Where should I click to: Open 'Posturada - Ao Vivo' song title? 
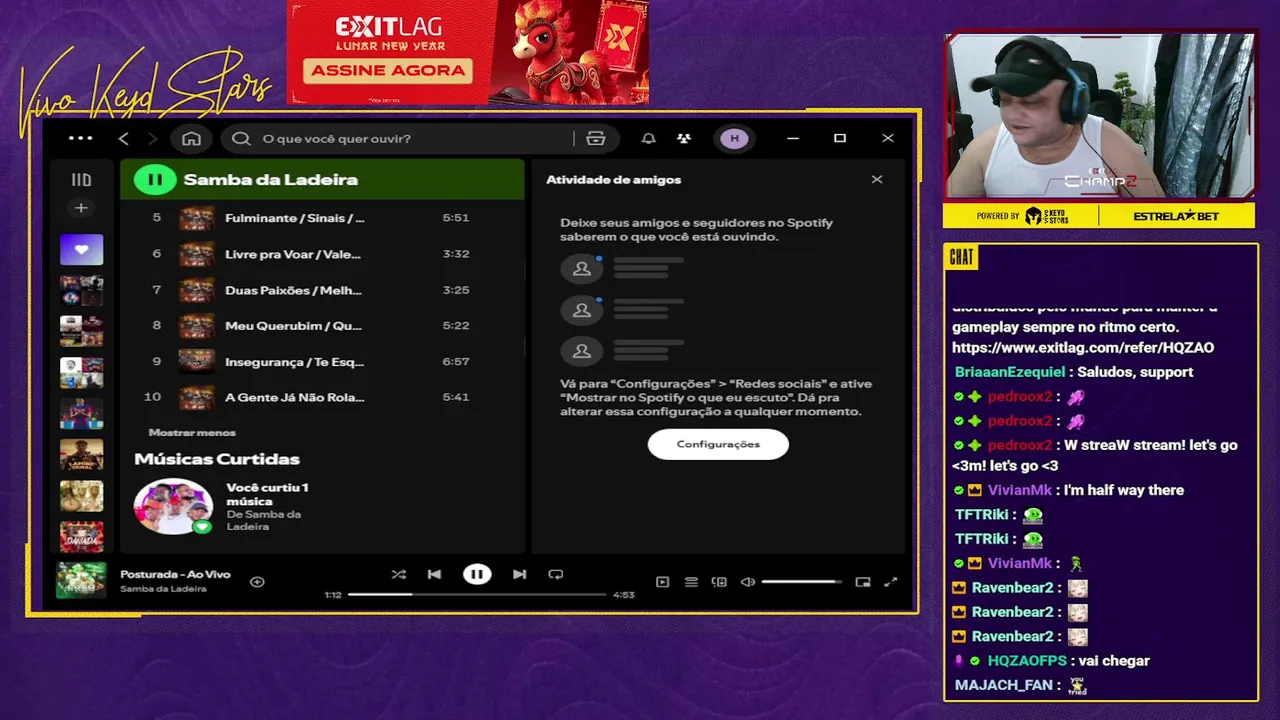175,574
